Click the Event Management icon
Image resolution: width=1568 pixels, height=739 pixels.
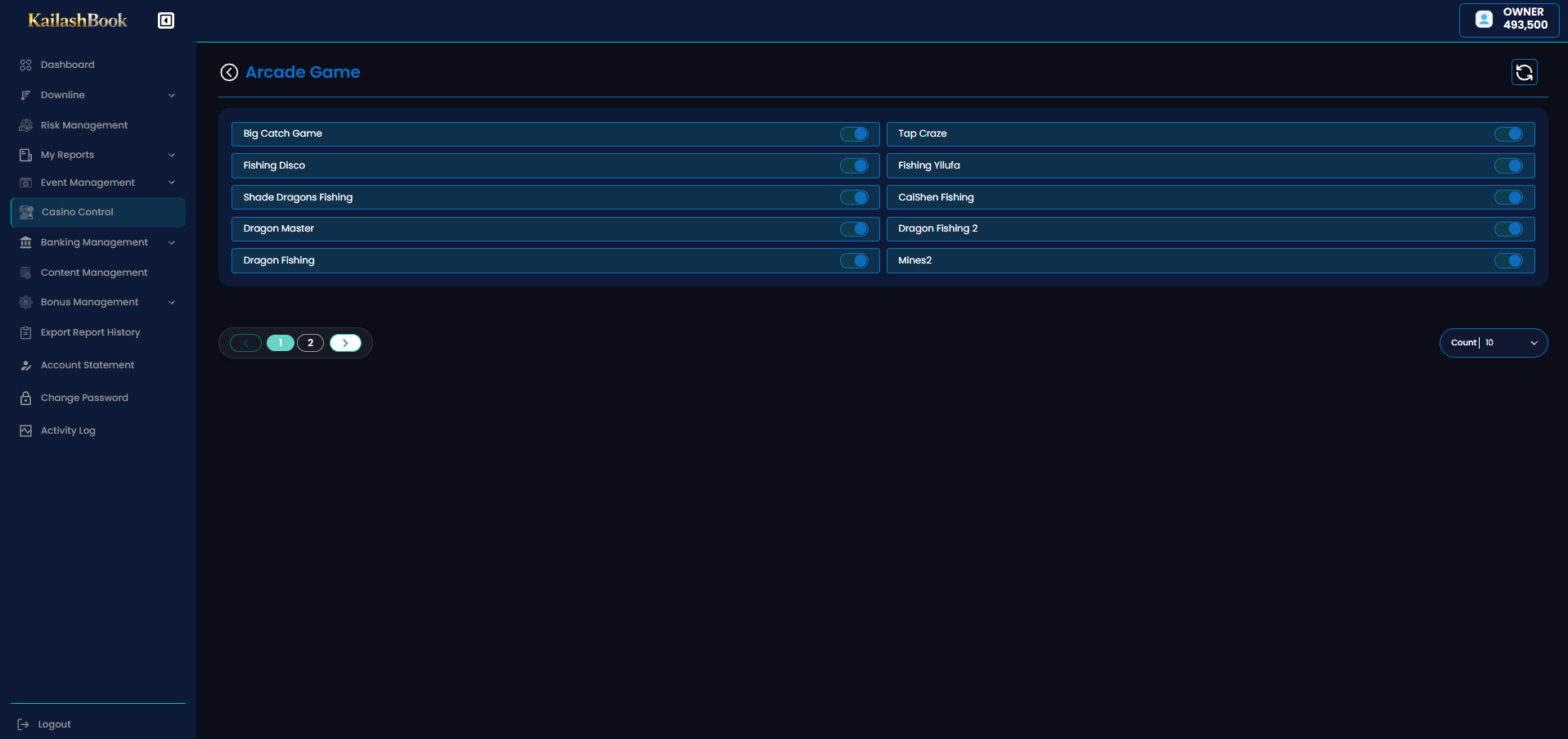pos(26,182)
